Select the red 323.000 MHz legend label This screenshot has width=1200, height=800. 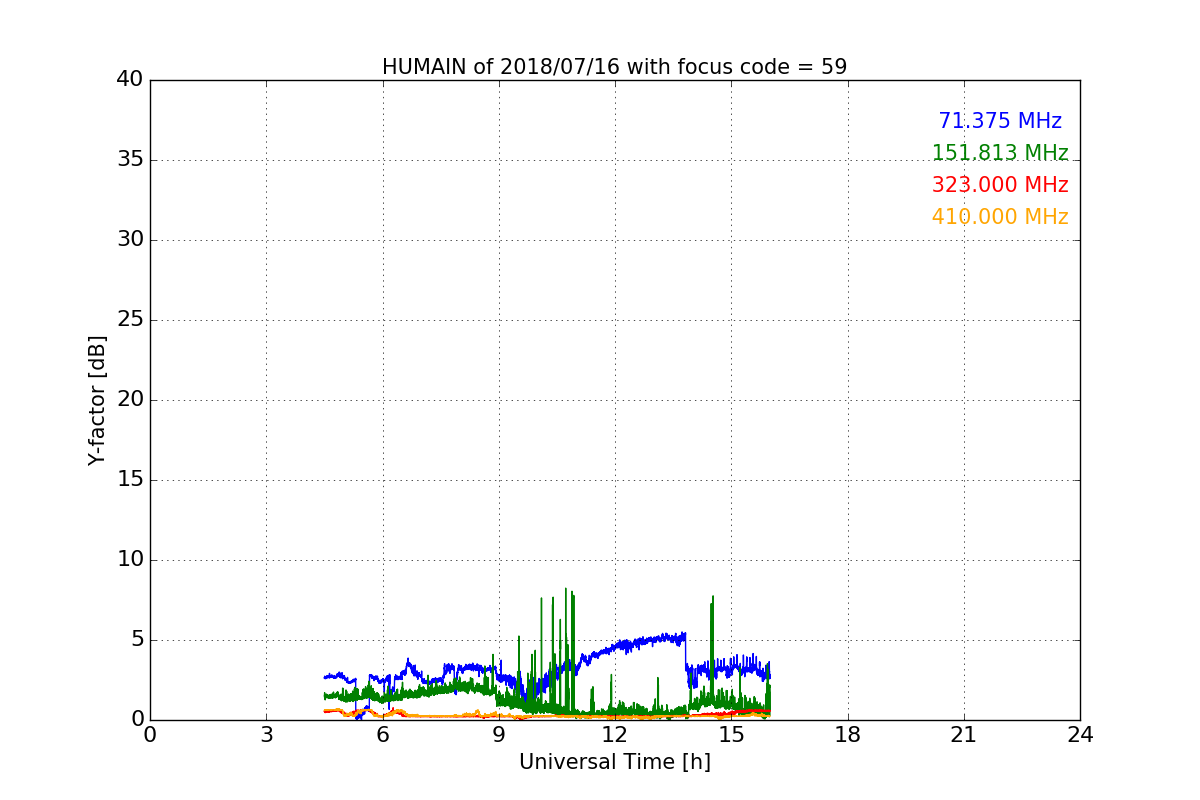(999, 185)
